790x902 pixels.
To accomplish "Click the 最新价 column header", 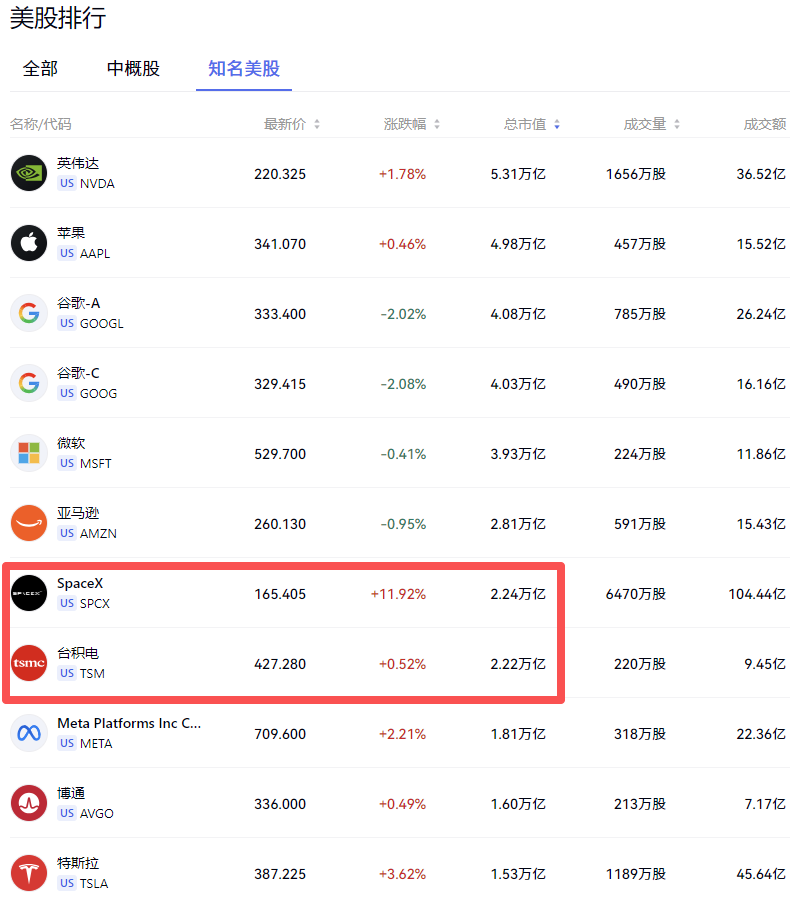I will (285, 124).
